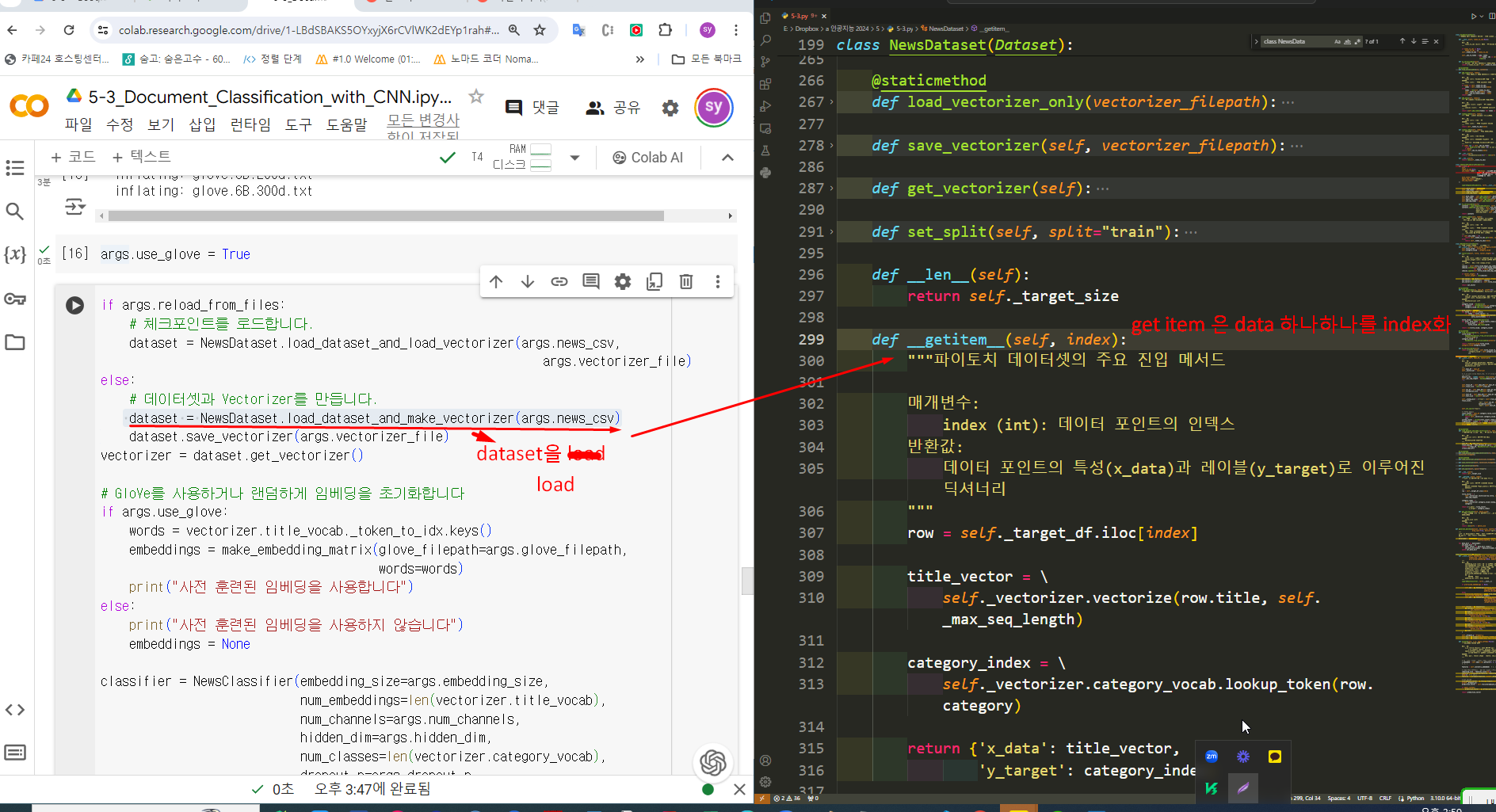Screen dimensions: 1496x812
Task: Expand the replace field in find widget
Action: (x=1256, y=41)
